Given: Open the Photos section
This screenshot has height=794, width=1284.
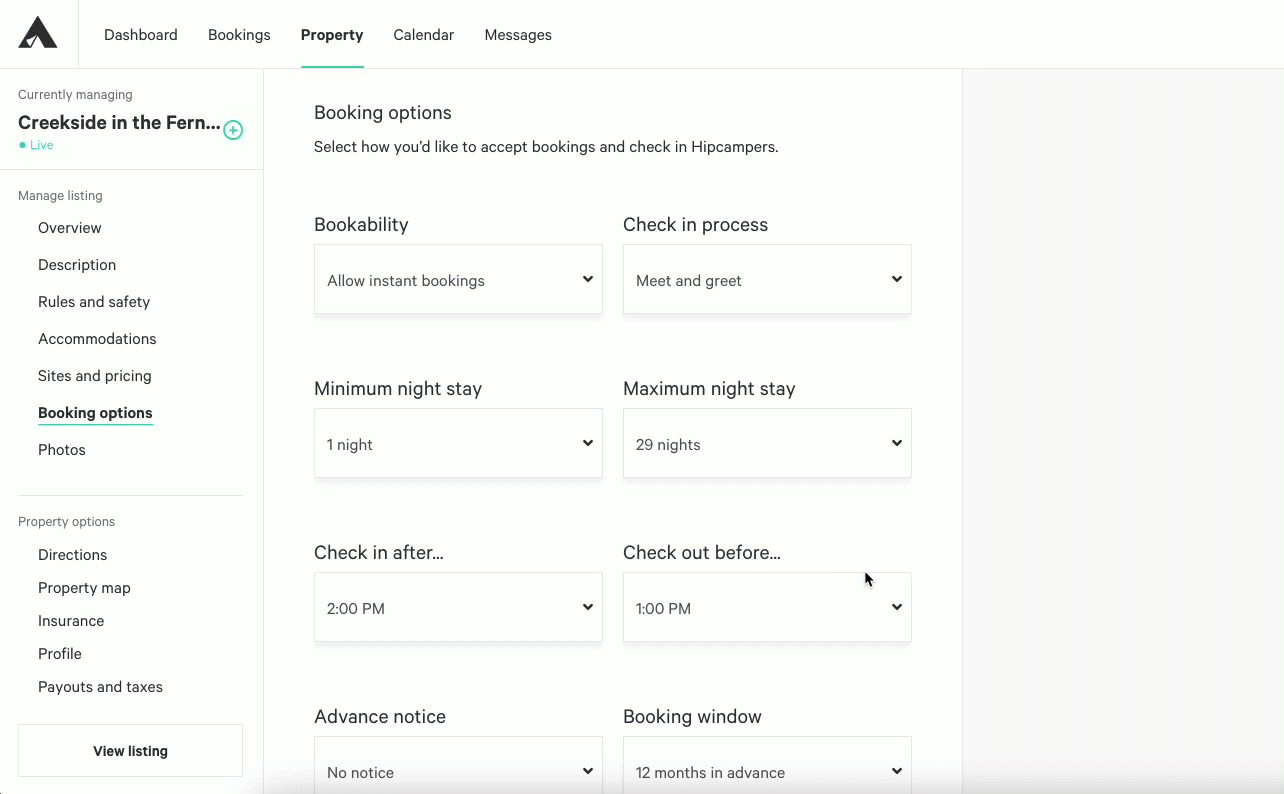Looking at the screenshot, I should 62,450.
